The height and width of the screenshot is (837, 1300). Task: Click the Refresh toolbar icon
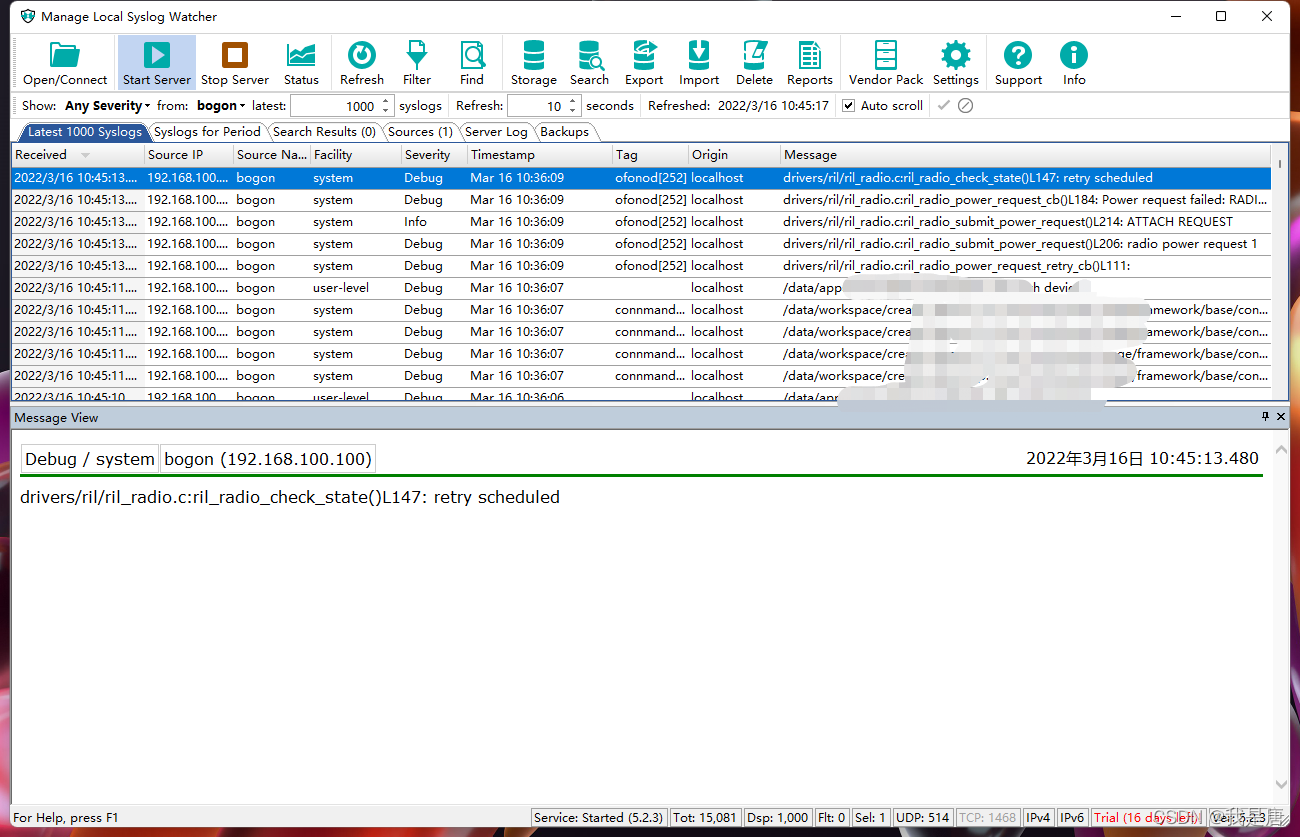click(x=361, y=61)
